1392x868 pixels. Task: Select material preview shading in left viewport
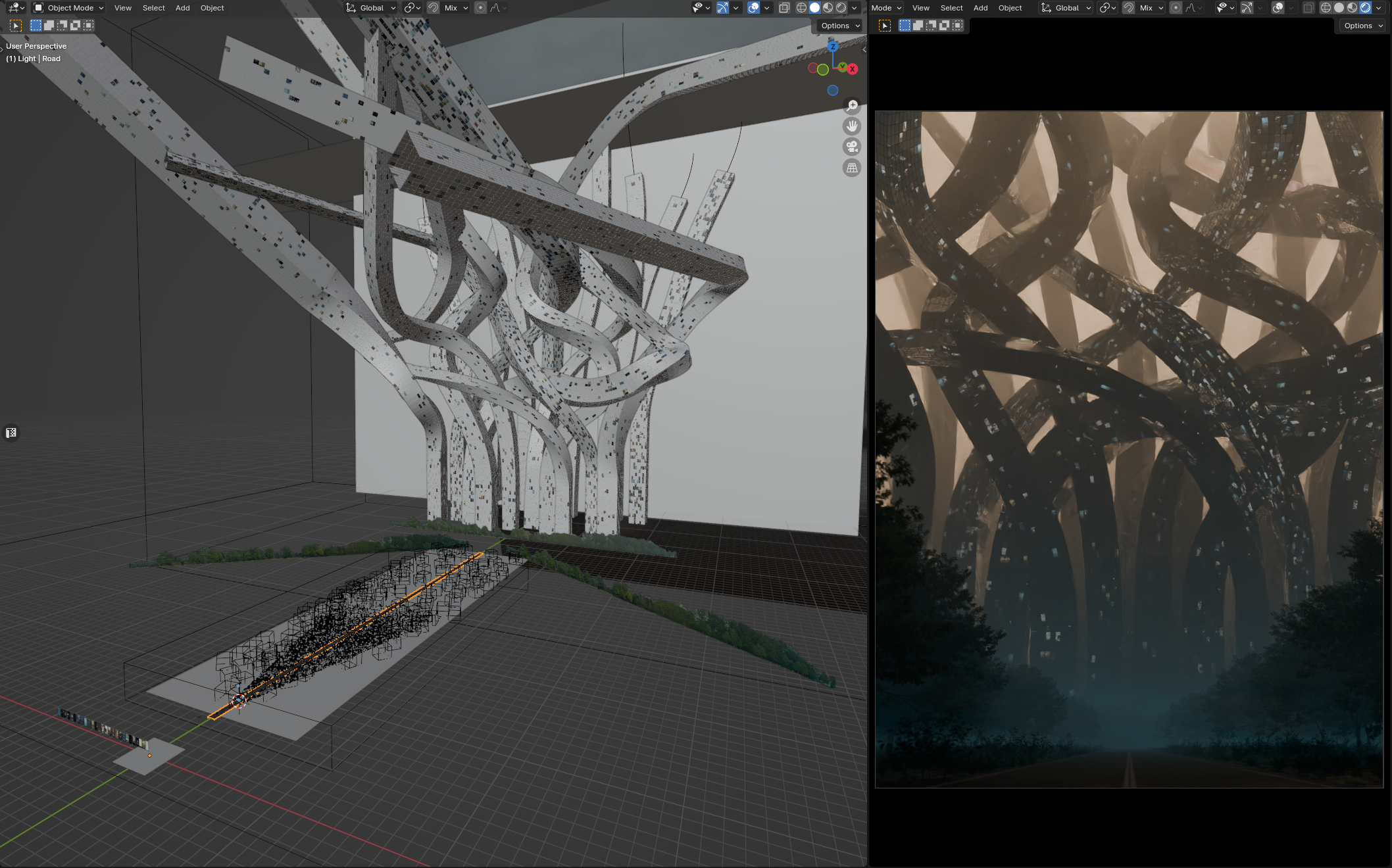pyautogui.click(x=828, y=8)
